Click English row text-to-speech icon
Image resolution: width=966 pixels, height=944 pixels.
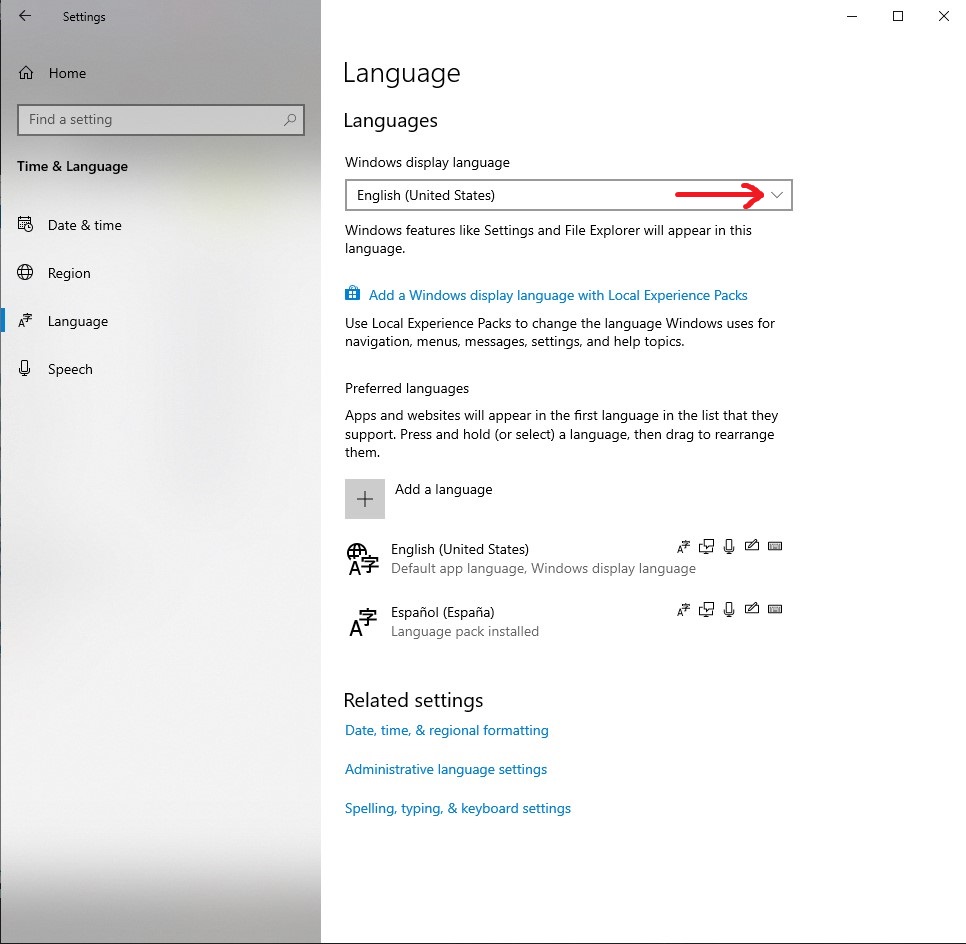[706, 546]
